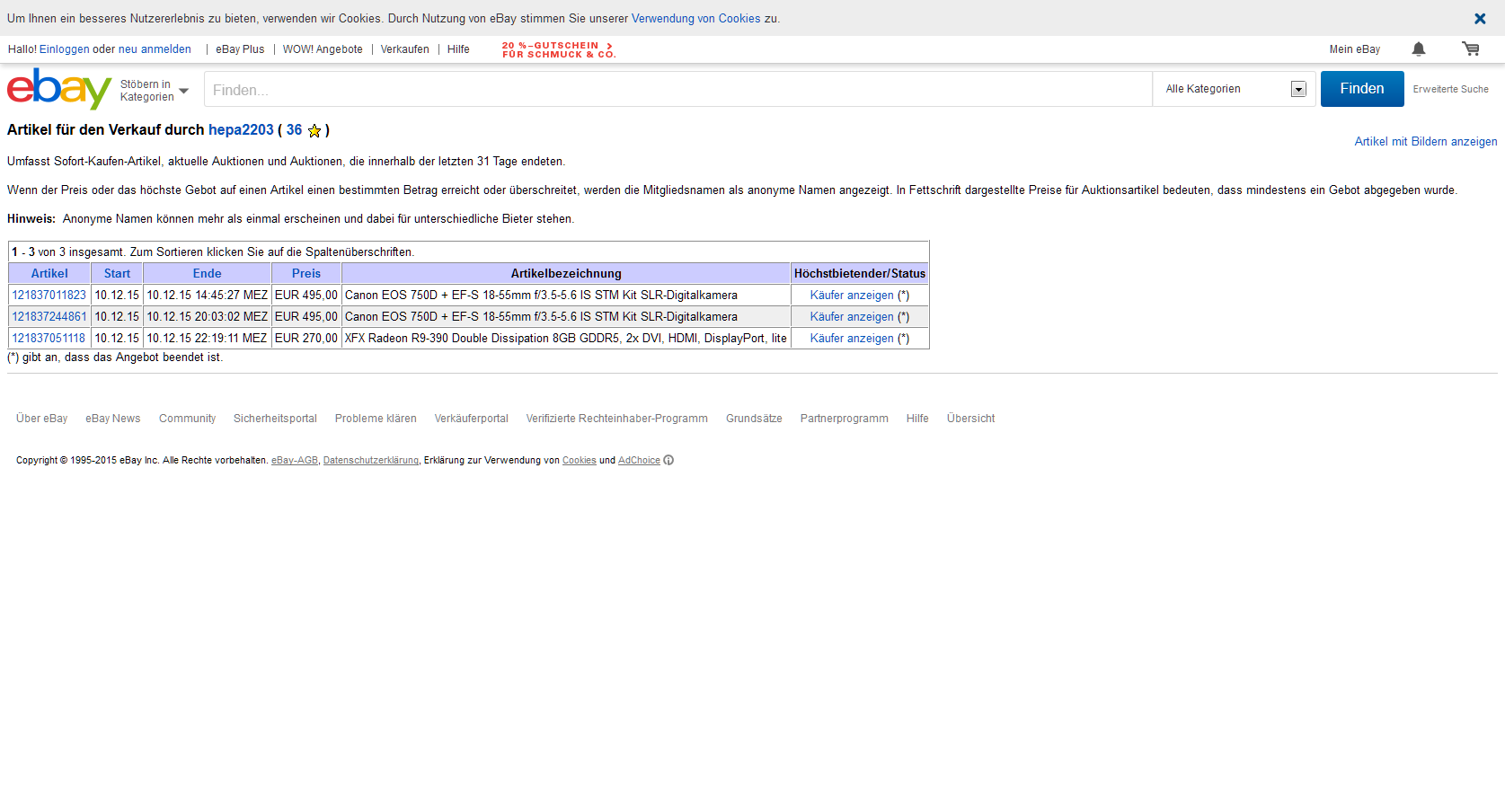Open WOW! Angebote menu item
1505x812 pixels.
click(323, 49)
